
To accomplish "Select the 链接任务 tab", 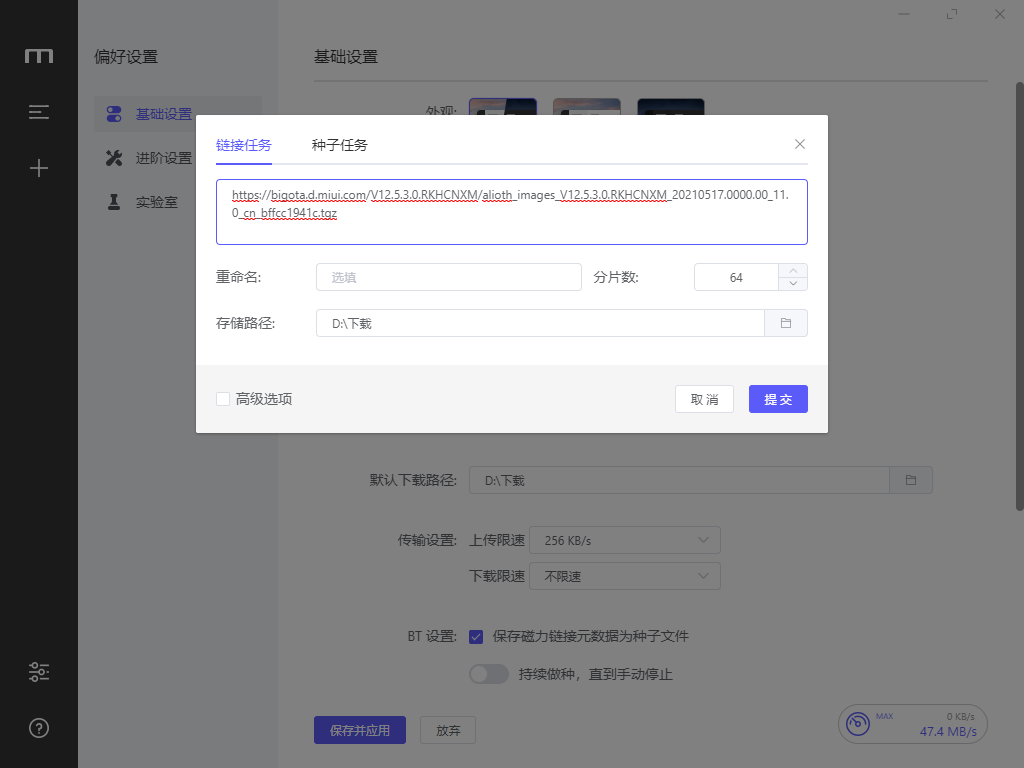I will (243, 145).
